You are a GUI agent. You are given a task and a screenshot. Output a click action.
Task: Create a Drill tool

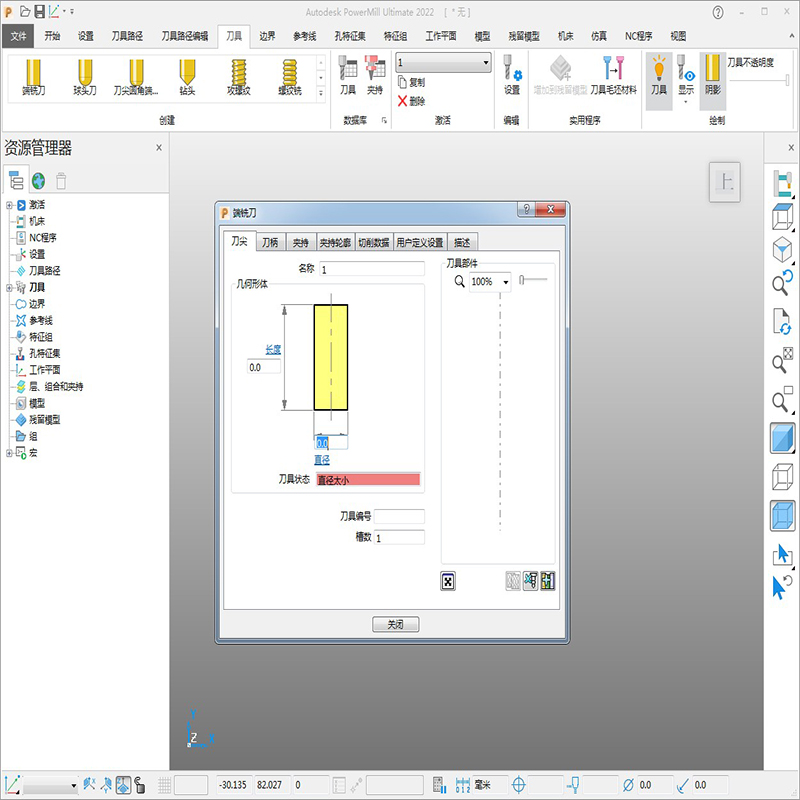point(187,78)
